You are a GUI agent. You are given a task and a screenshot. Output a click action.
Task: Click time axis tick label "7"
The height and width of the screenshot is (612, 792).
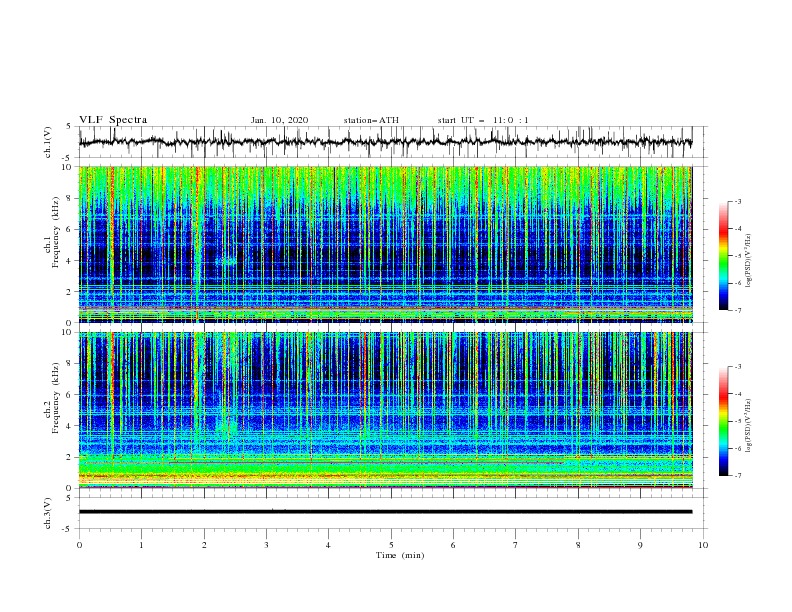[516, 545]
